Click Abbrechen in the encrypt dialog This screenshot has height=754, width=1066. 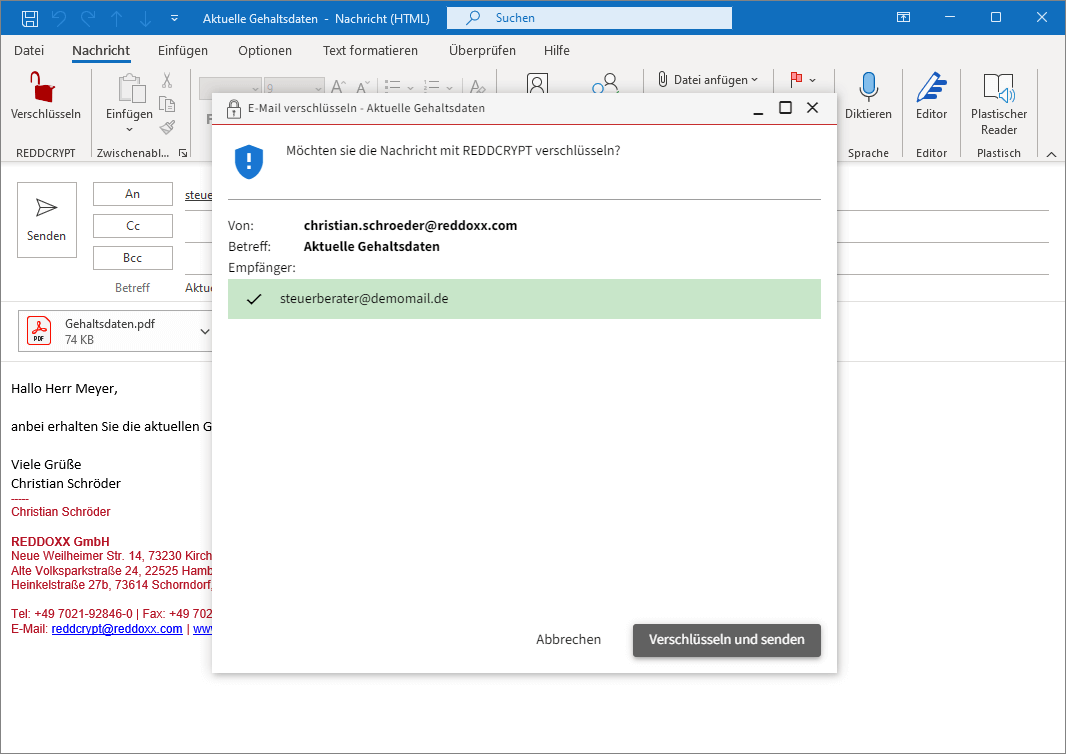pyautogui.click(x=568, y=640)
